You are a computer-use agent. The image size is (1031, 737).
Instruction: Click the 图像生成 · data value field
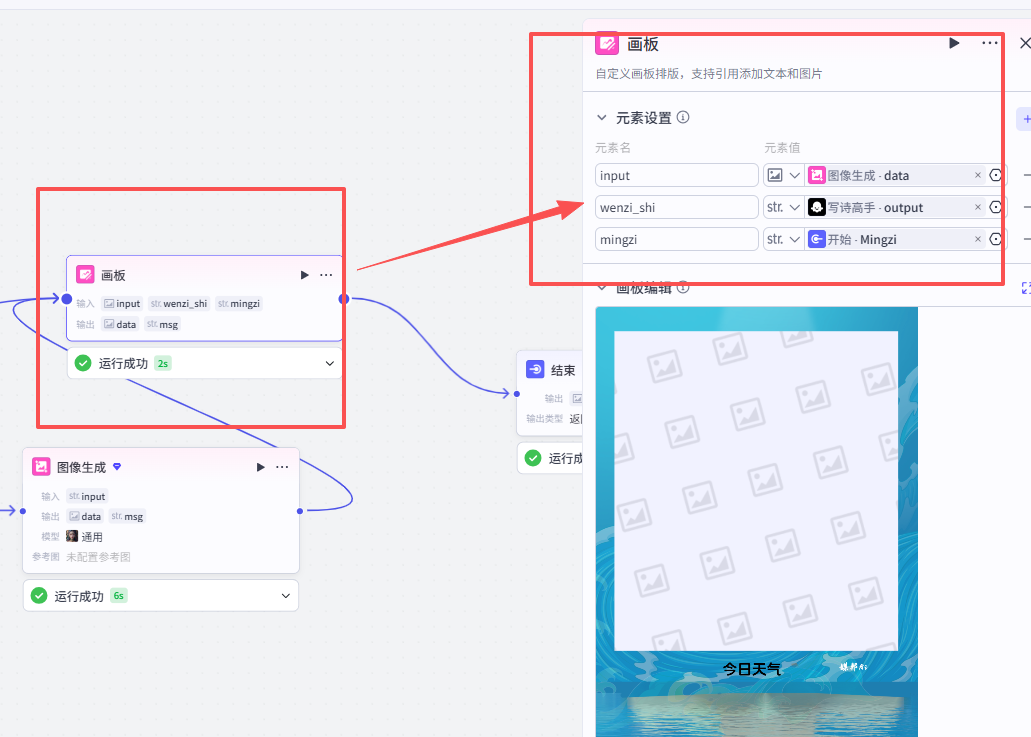pyautogui.click(x=895, y=176)
